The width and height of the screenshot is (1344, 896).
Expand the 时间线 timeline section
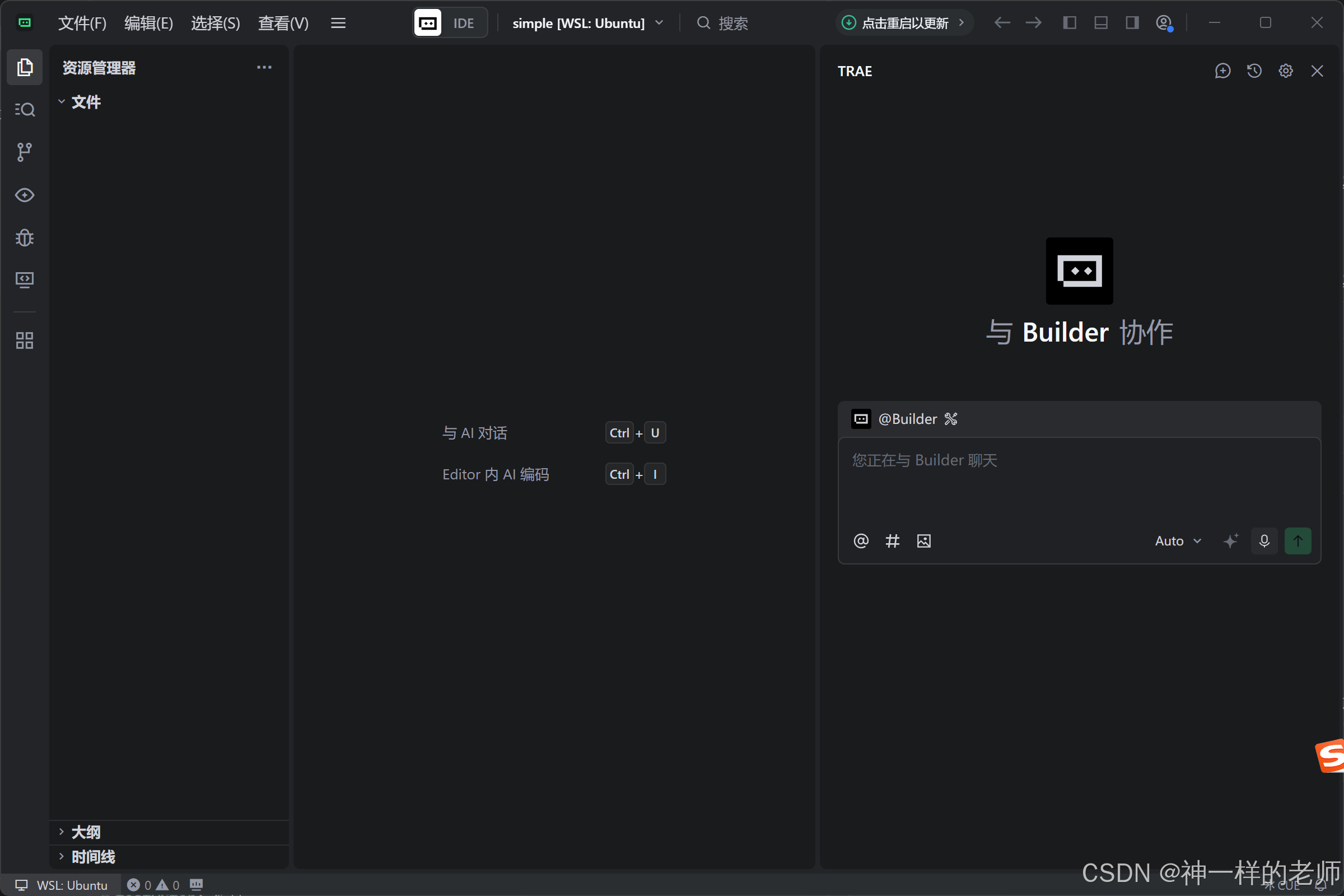[x=92, y=857]
